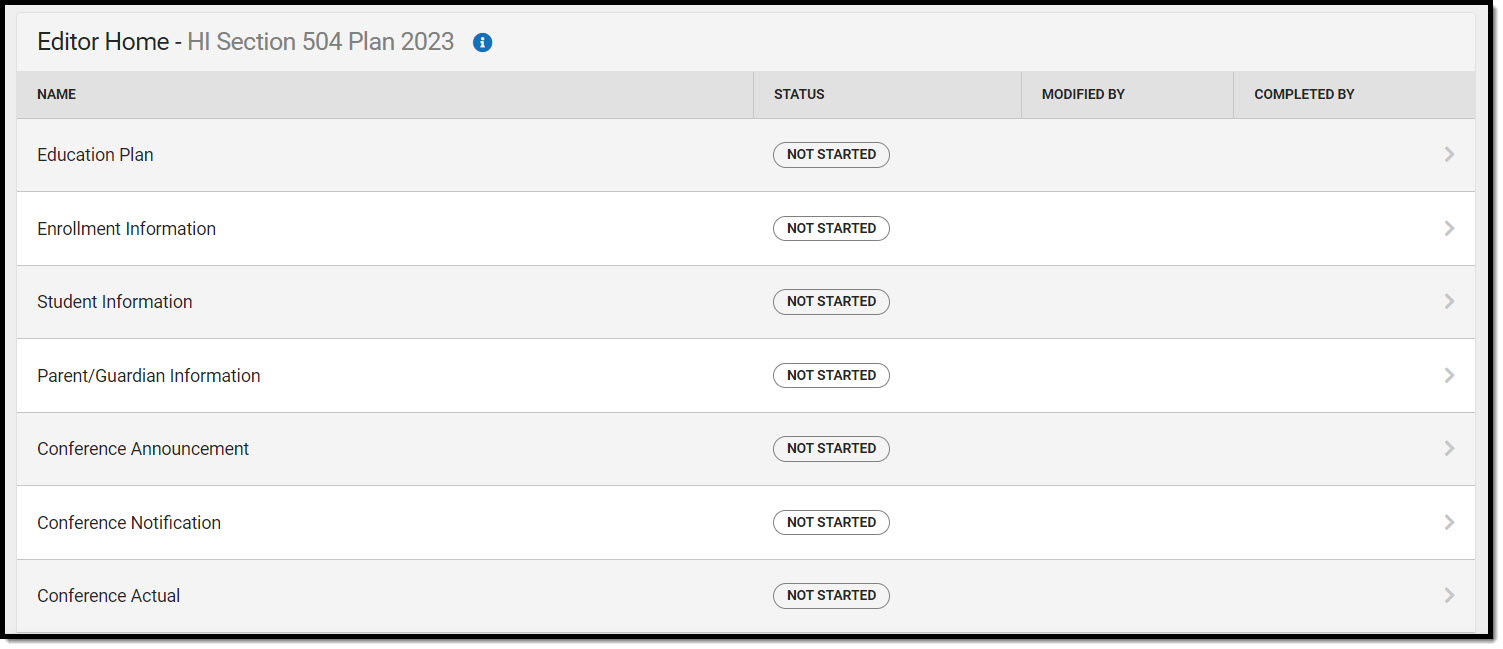Click the Conference Notification row arrow
The height and width of the screenshot is (649, 1503).
tap(1449, 523)
